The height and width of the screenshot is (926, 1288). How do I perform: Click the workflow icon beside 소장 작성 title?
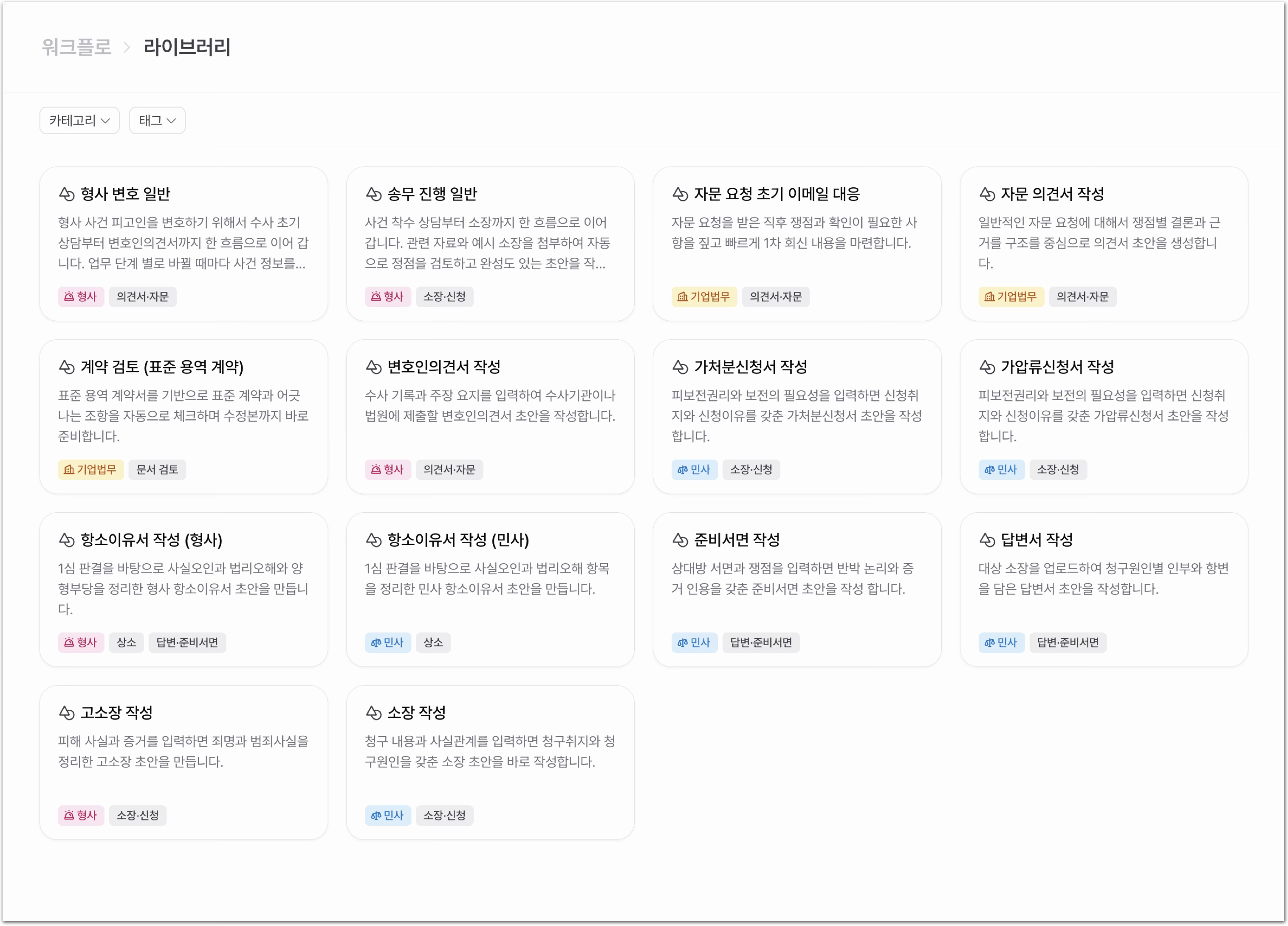click(x=373, y=713)
